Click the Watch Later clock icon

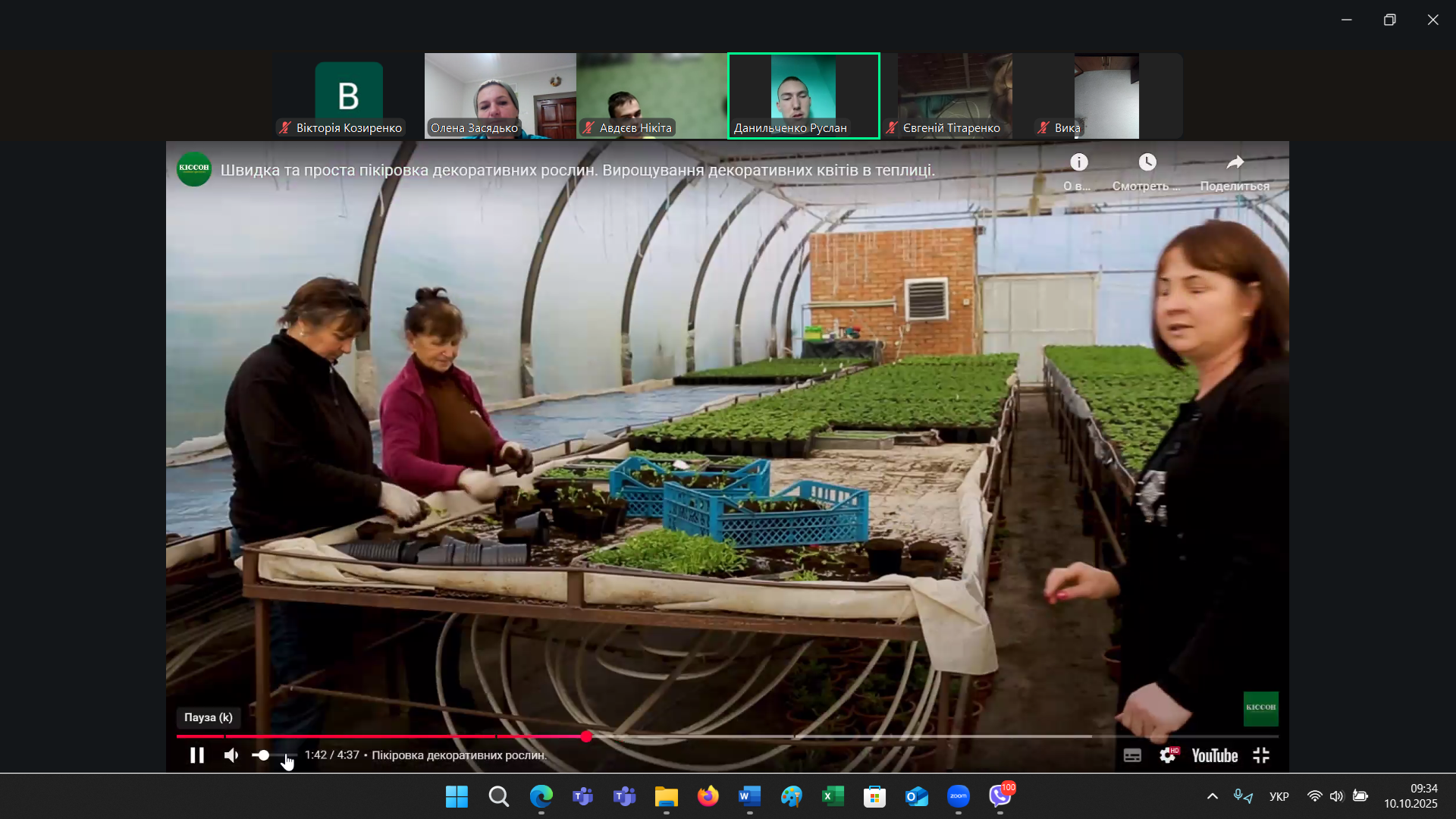(1147, 162)
